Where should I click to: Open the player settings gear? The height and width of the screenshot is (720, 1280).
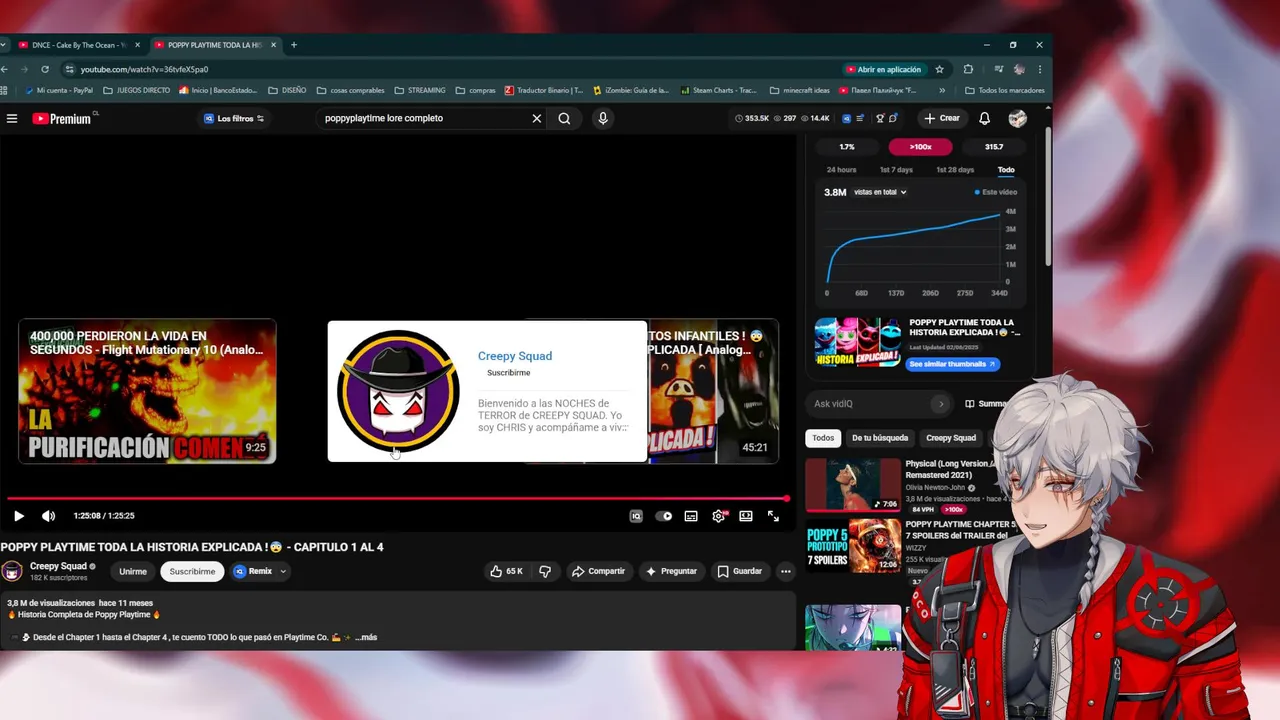tap(718, 516)
